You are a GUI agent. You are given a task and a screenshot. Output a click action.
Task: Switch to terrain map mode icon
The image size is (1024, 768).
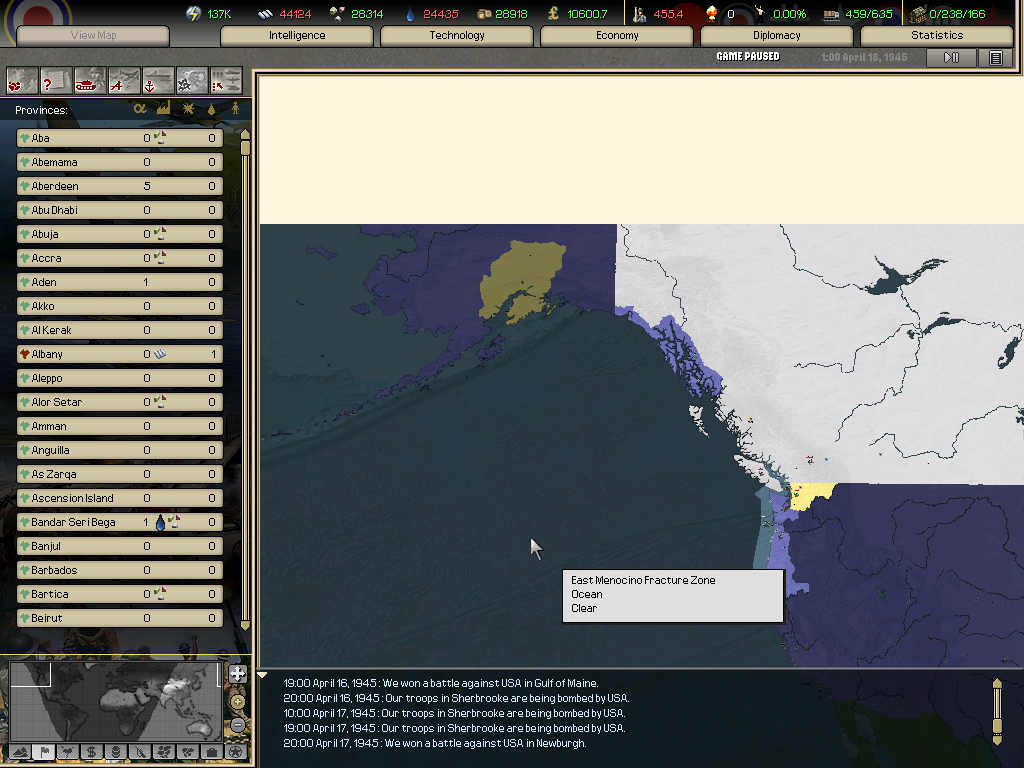(x=19, y=751)
